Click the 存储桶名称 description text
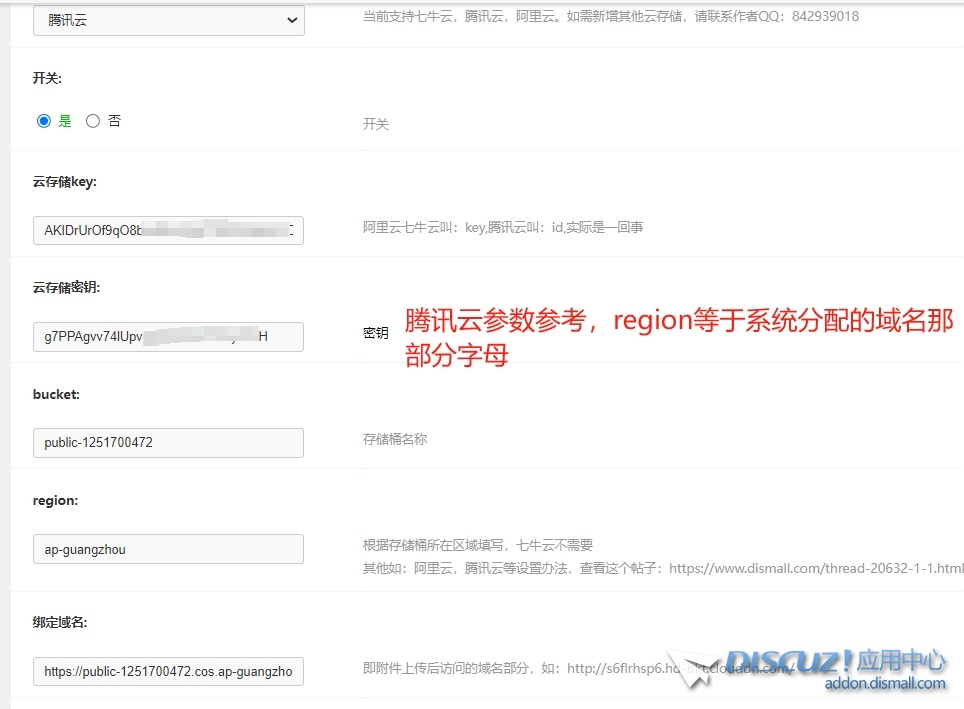 point(395,439)
